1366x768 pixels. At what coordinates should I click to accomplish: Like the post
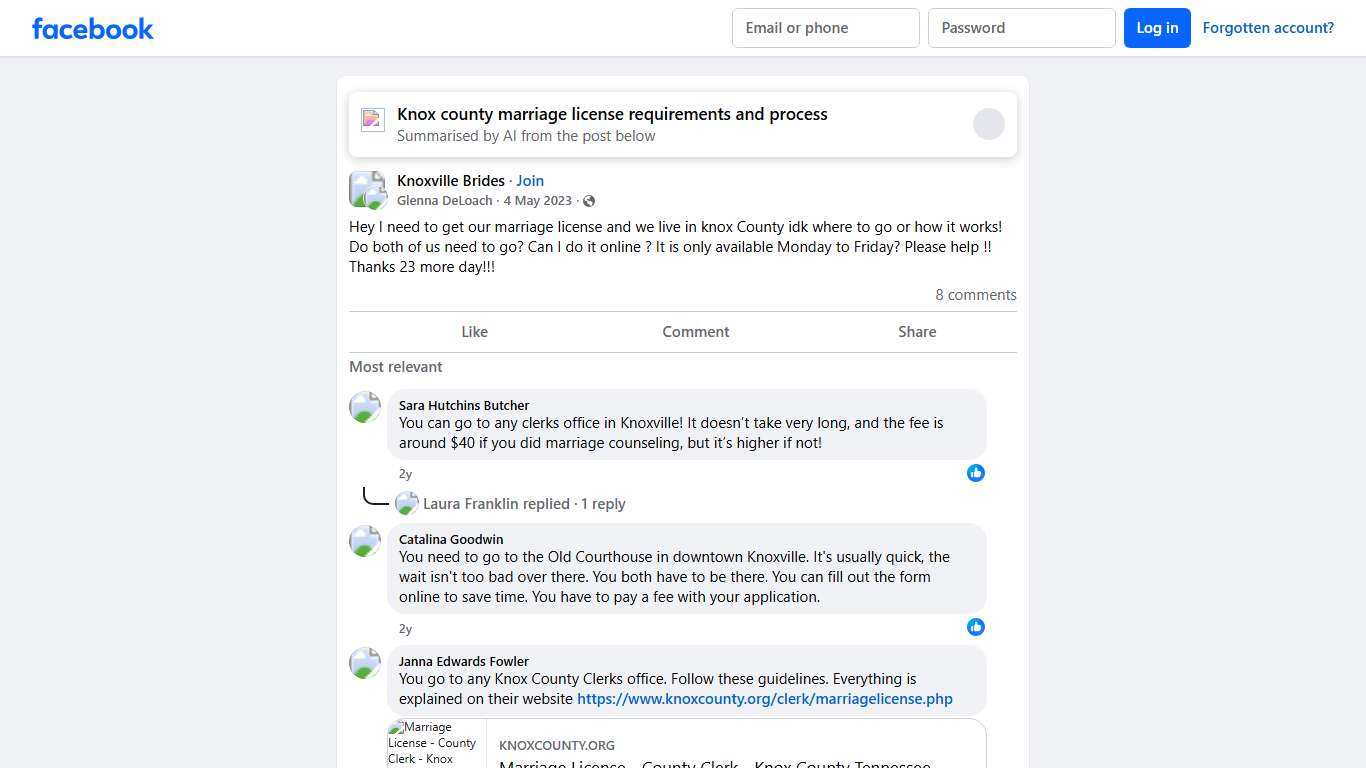[x=474, y=332]
